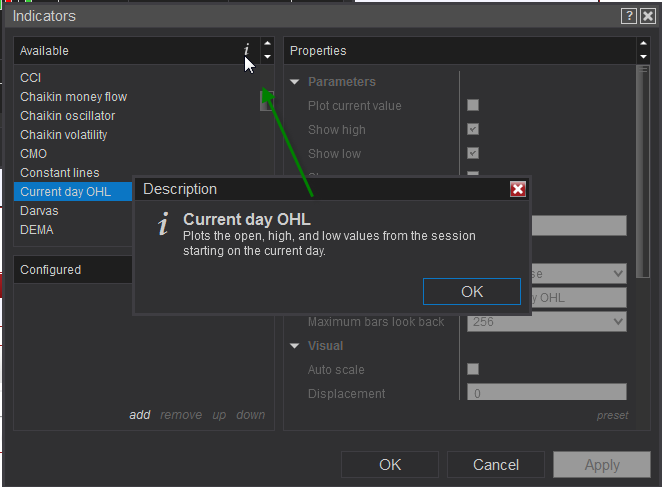This screenshot has height=487, width=664.
Task: Select Chaikin money flow indicator
Action: pyautogui.click(x=74, y=97)
